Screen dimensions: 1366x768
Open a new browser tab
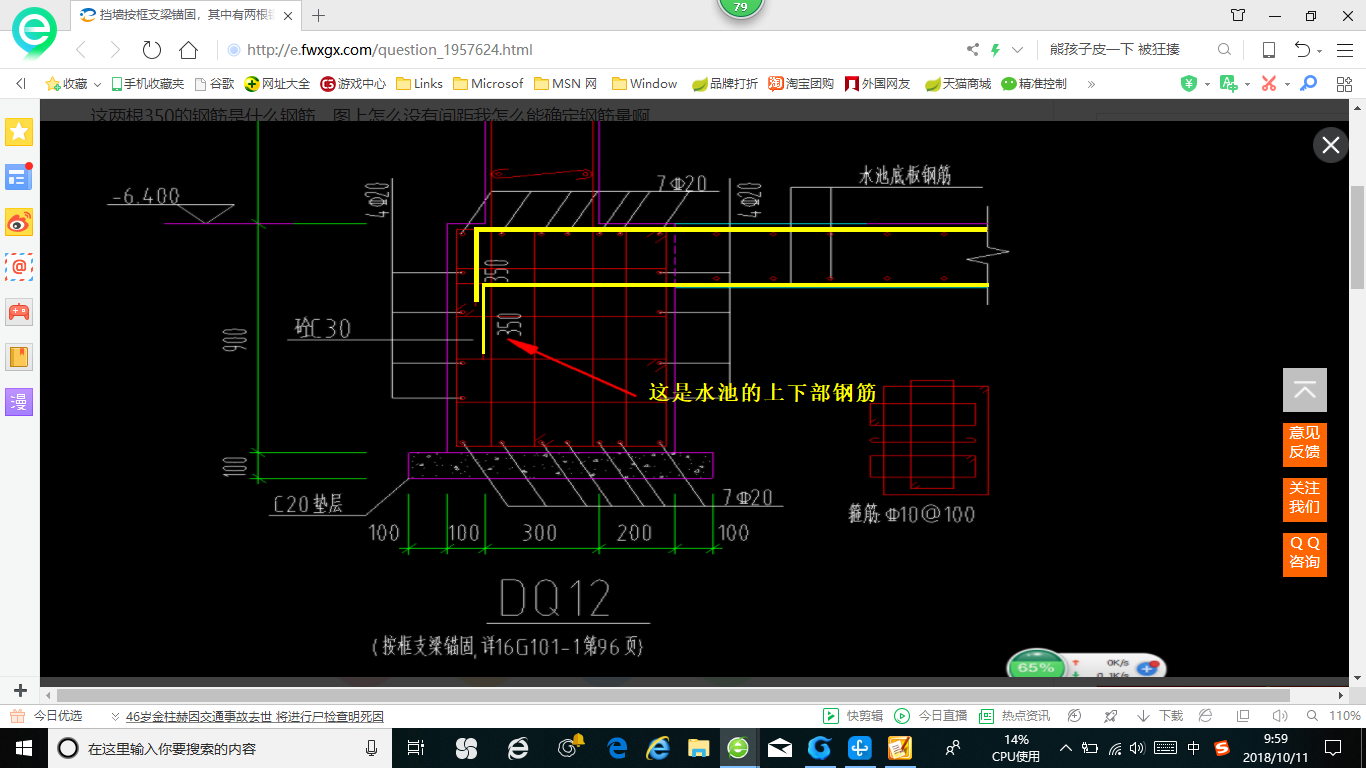coord(319,15)
